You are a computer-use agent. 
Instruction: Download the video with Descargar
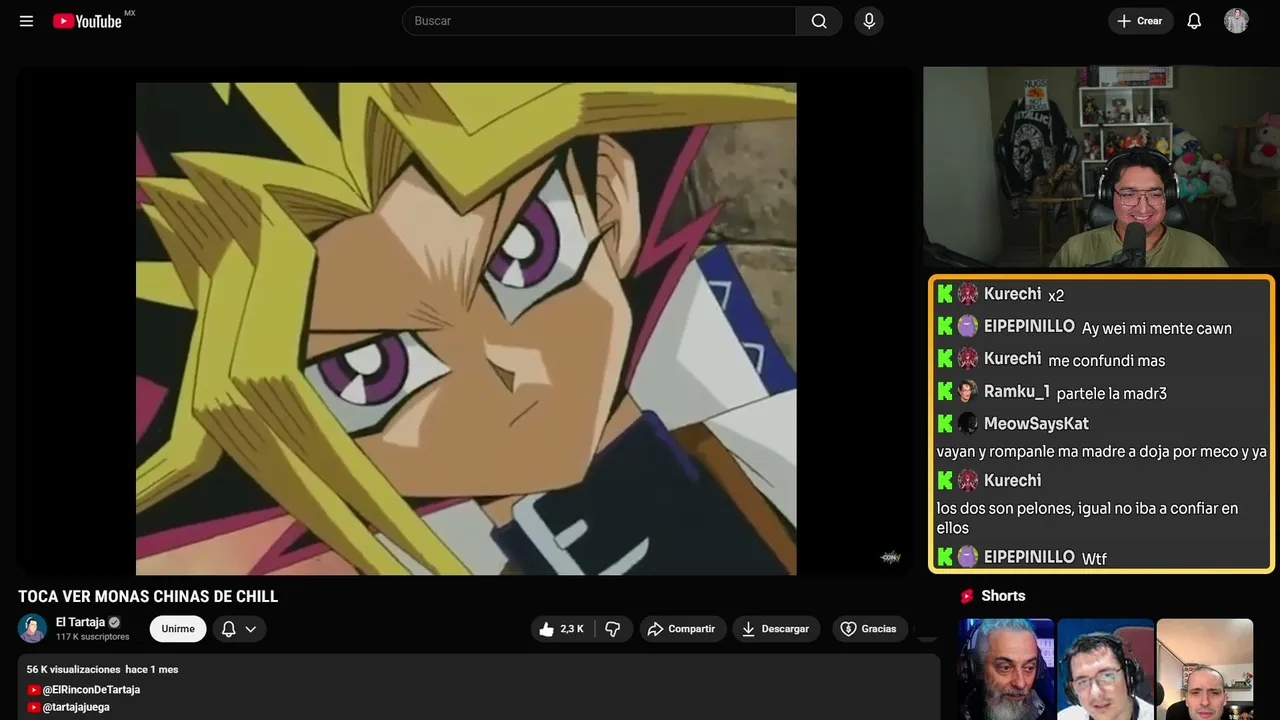[776, 629]
